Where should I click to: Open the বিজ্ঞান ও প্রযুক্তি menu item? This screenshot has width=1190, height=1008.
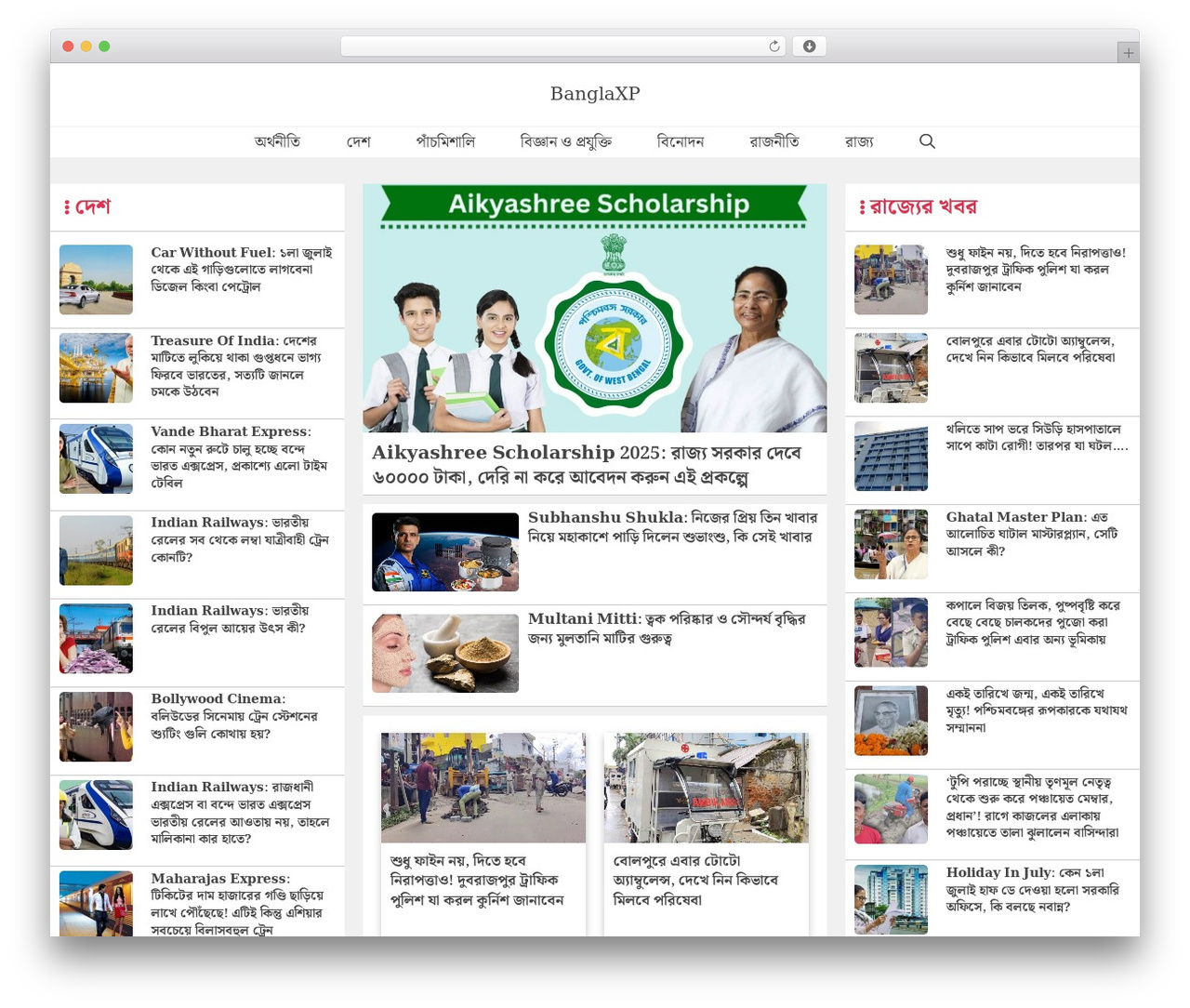[566, 141]
